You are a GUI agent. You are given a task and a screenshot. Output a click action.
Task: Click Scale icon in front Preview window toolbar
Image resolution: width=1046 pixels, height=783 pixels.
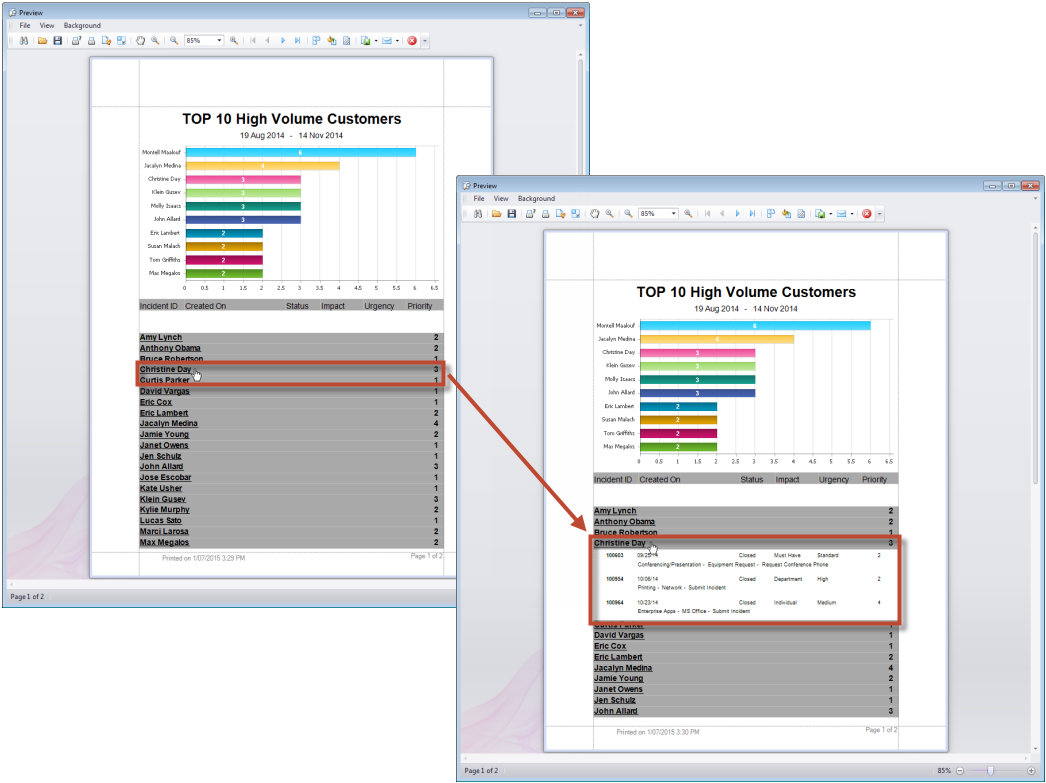576,214
